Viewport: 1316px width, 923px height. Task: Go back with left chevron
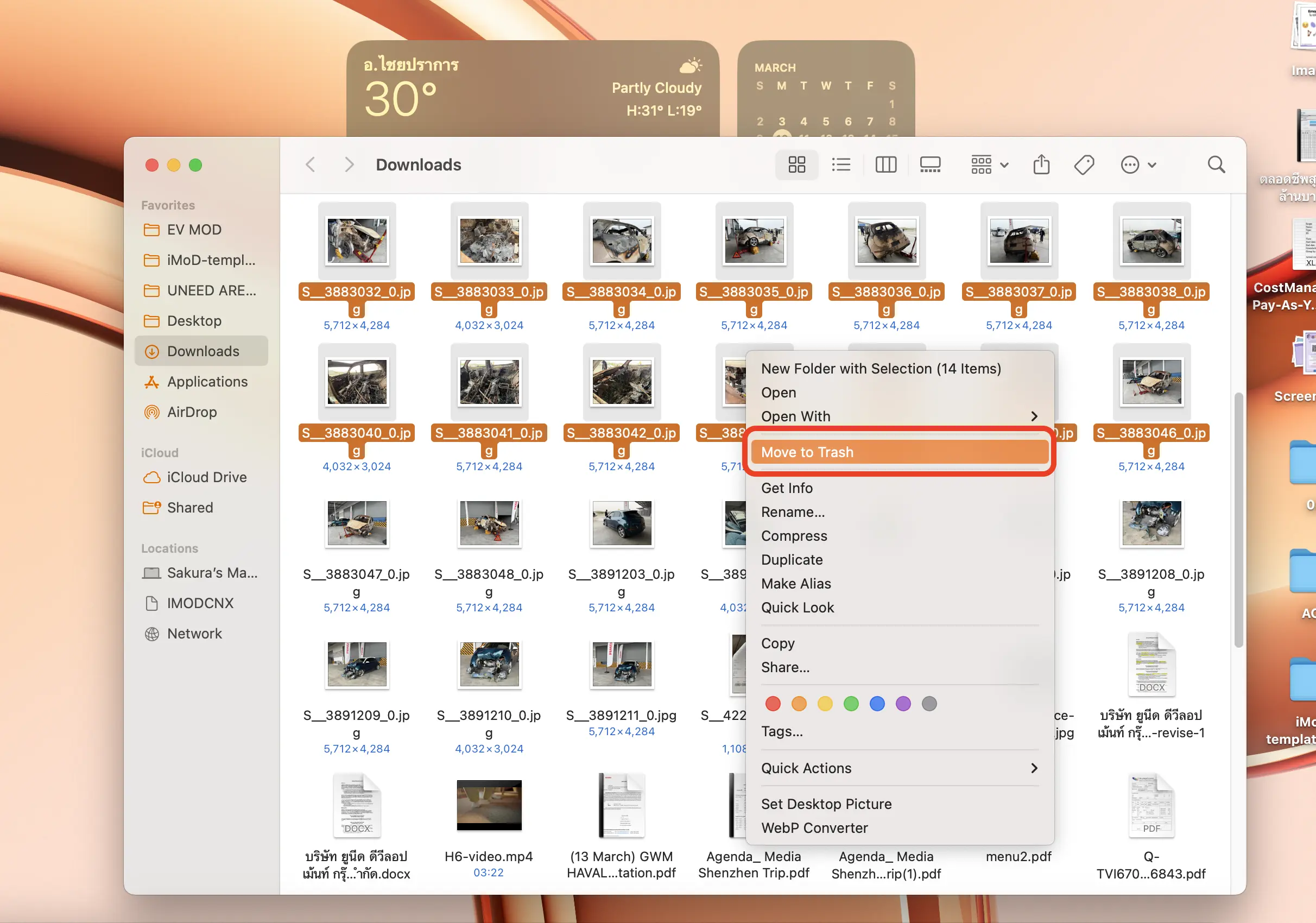[x=311, y=165]
